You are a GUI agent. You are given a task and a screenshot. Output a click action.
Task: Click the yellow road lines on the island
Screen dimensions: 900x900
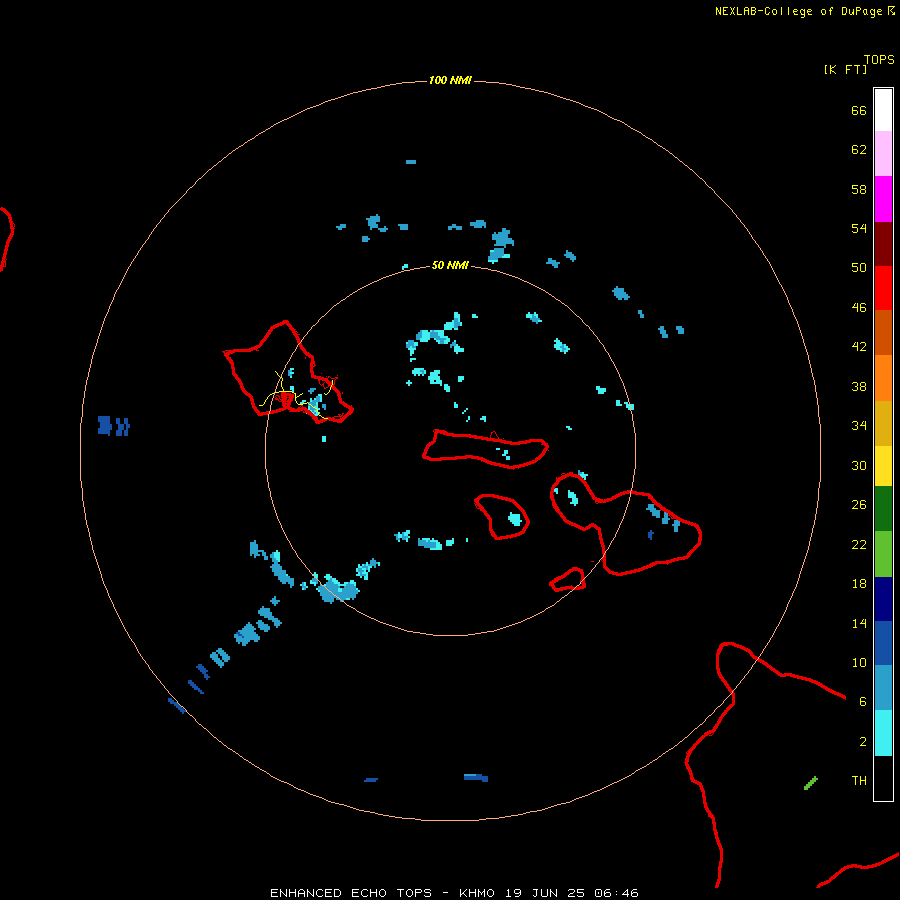pyautogui.click(x=296, y=395)
